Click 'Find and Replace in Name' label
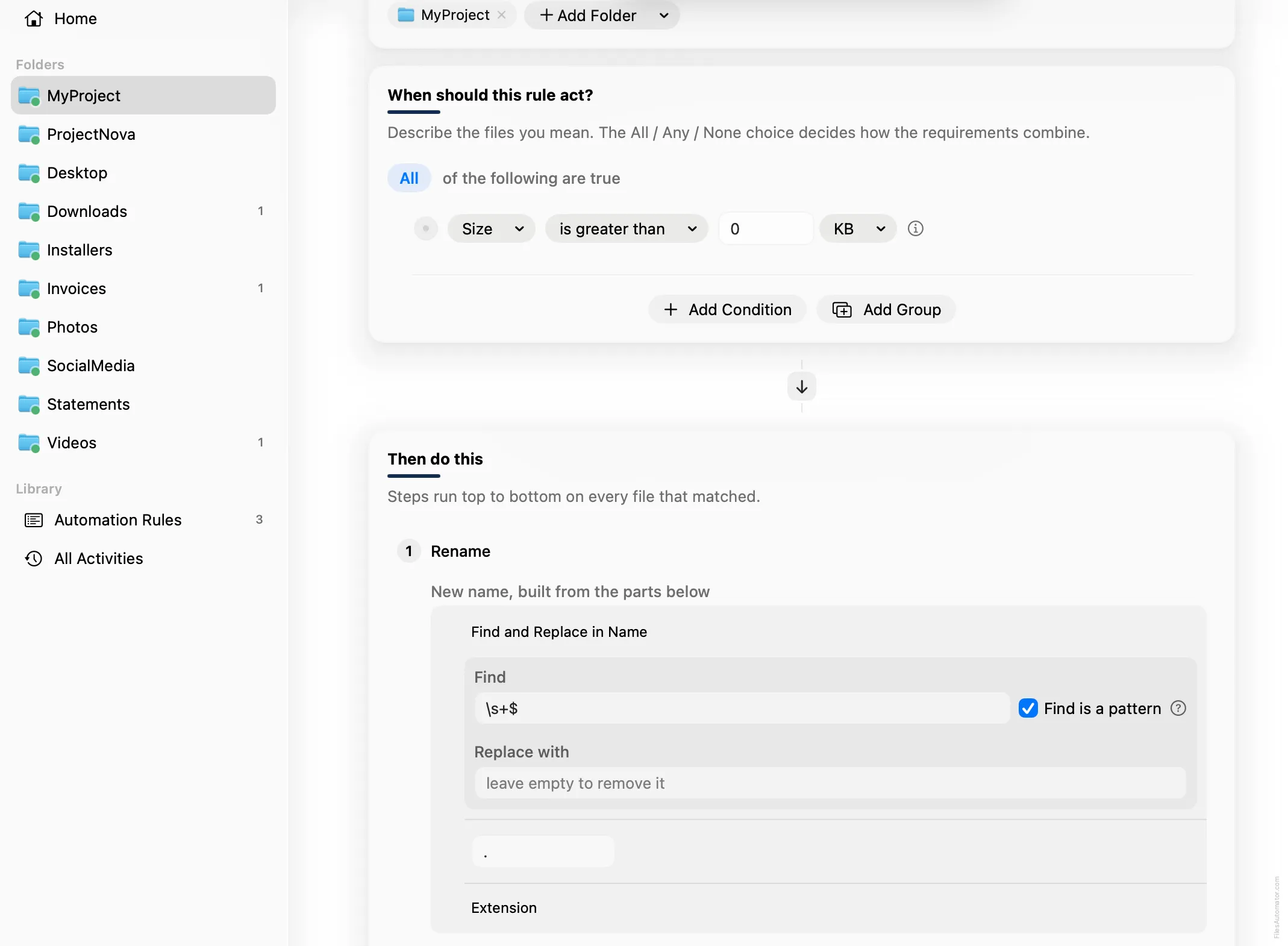The width and height of the screenshot is (1288, 946). (559, 632)
